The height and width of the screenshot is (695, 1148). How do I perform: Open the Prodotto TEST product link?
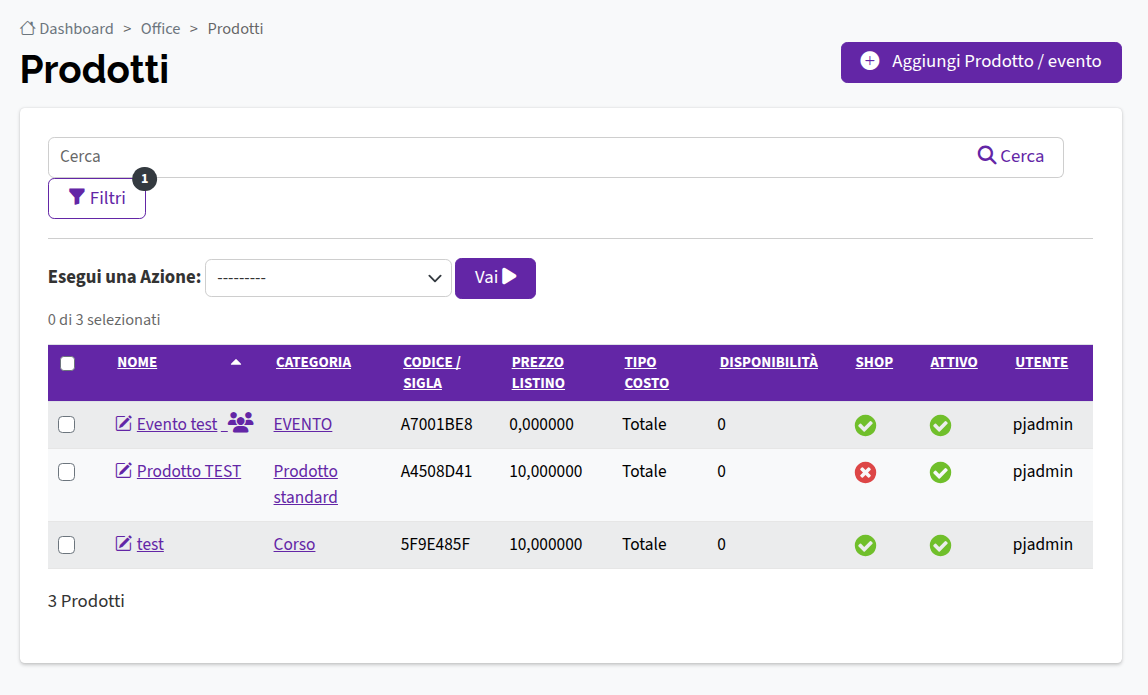pyautogui.click(x=189, y=471)
